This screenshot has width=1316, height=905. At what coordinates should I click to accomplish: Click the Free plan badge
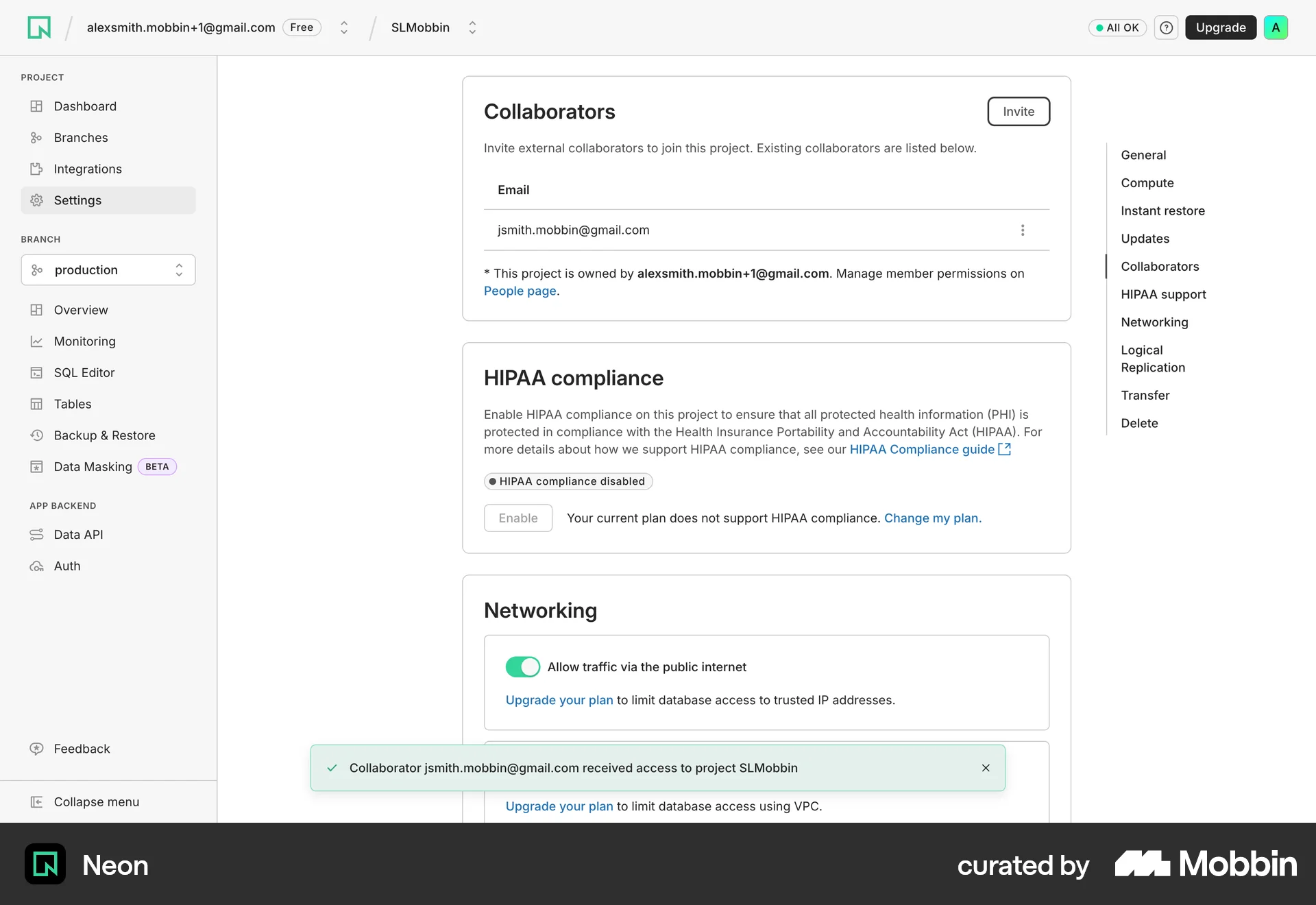[x=302, y=27]
